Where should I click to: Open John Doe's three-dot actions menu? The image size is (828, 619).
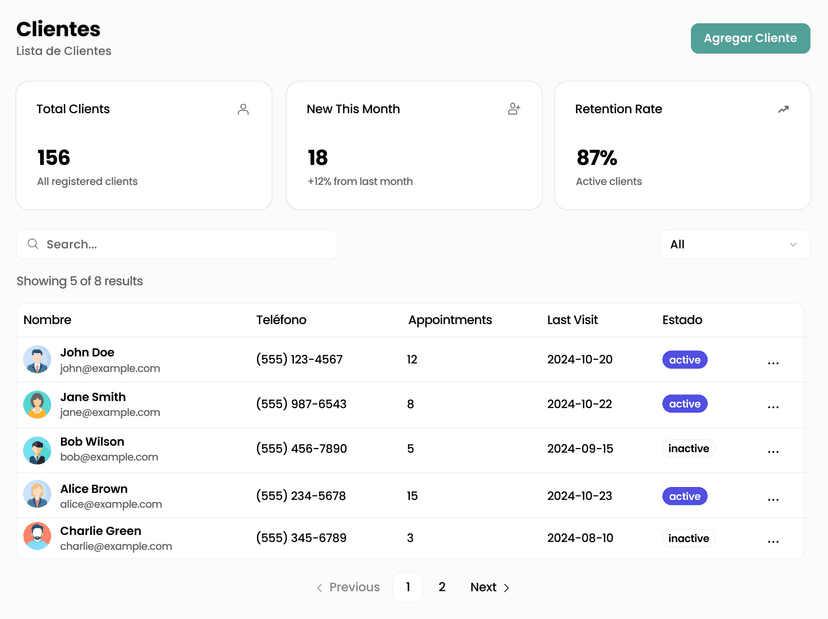pos(773,363)
